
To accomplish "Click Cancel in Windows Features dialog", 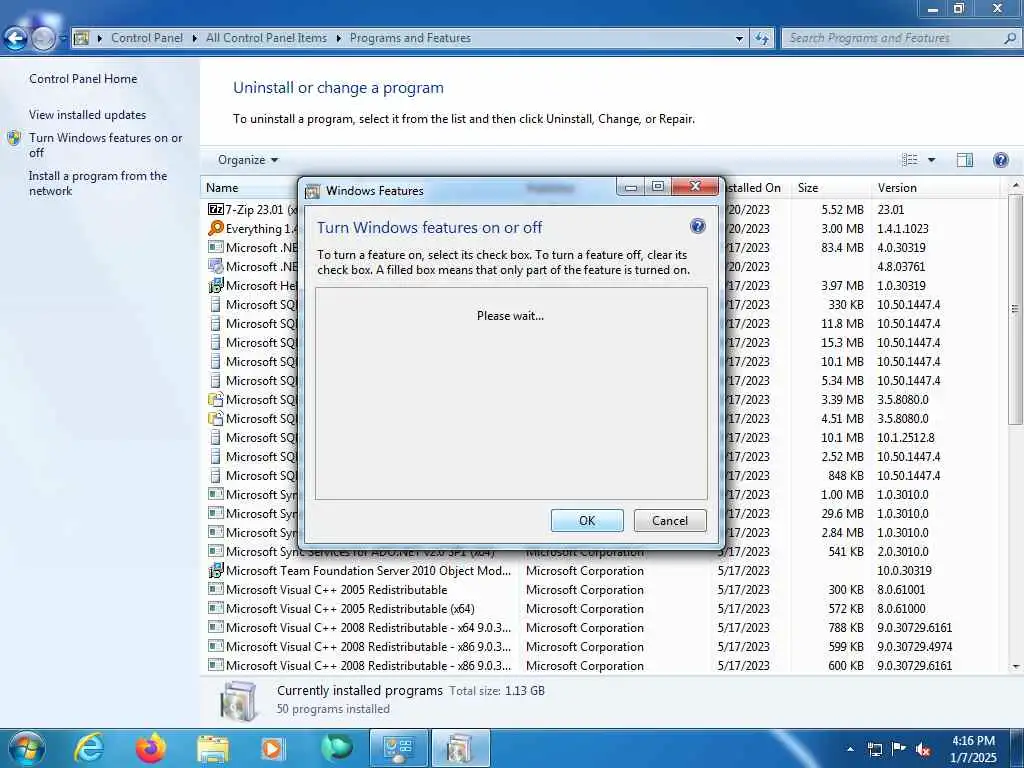I will click(670, 520).
